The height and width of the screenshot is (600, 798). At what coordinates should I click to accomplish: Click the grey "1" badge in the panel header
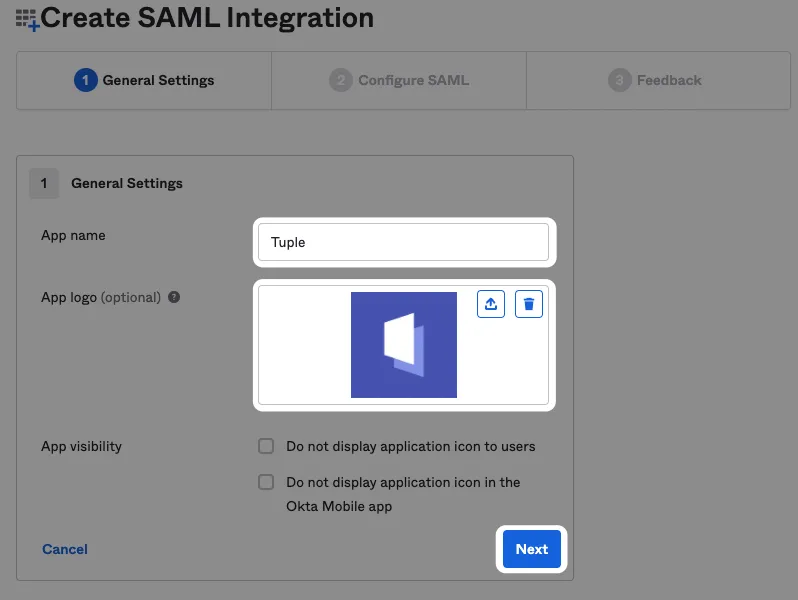click(43, 183)
